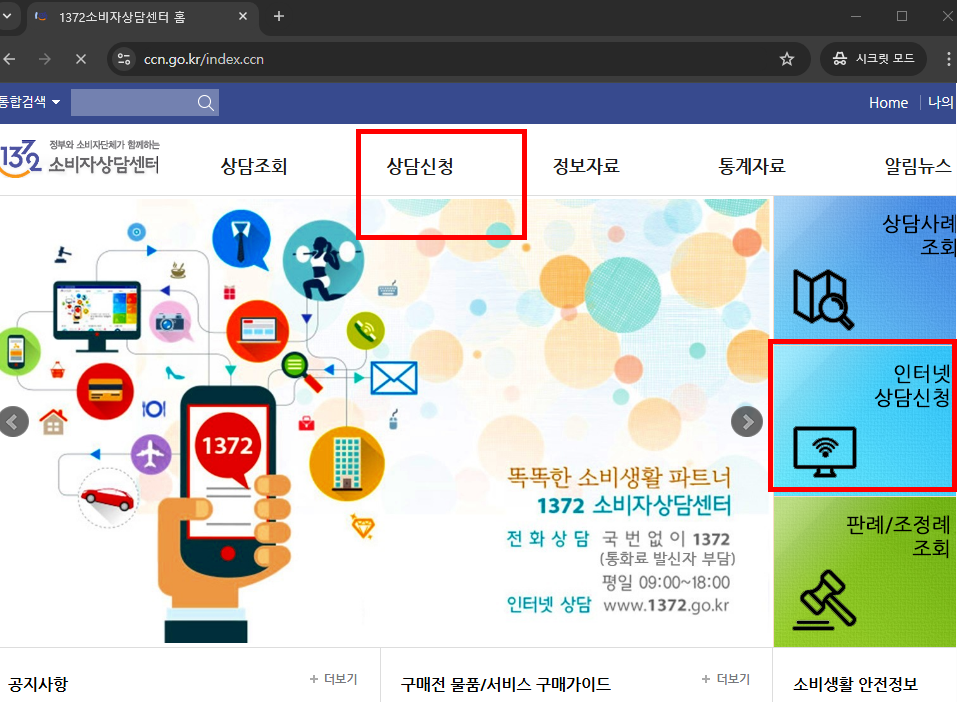Click the camera icon in banner illustration
Viewport: 957px width, 702px height.
(170, 322)
